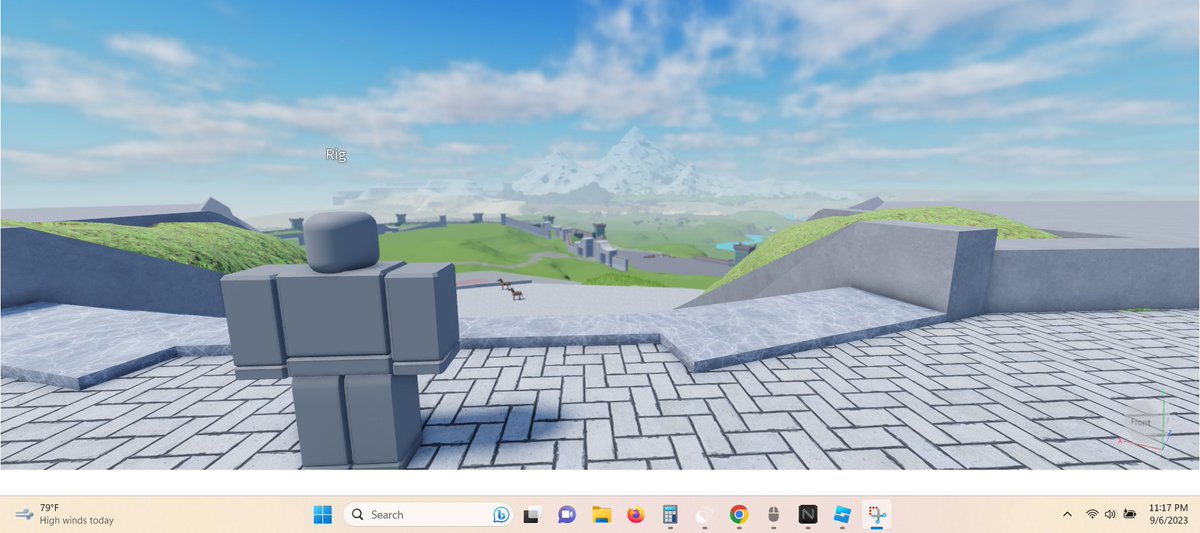This screenshot has width=1200, height=533.
Task: Launch Firefox from the taskbar
Action: (636, 514)
